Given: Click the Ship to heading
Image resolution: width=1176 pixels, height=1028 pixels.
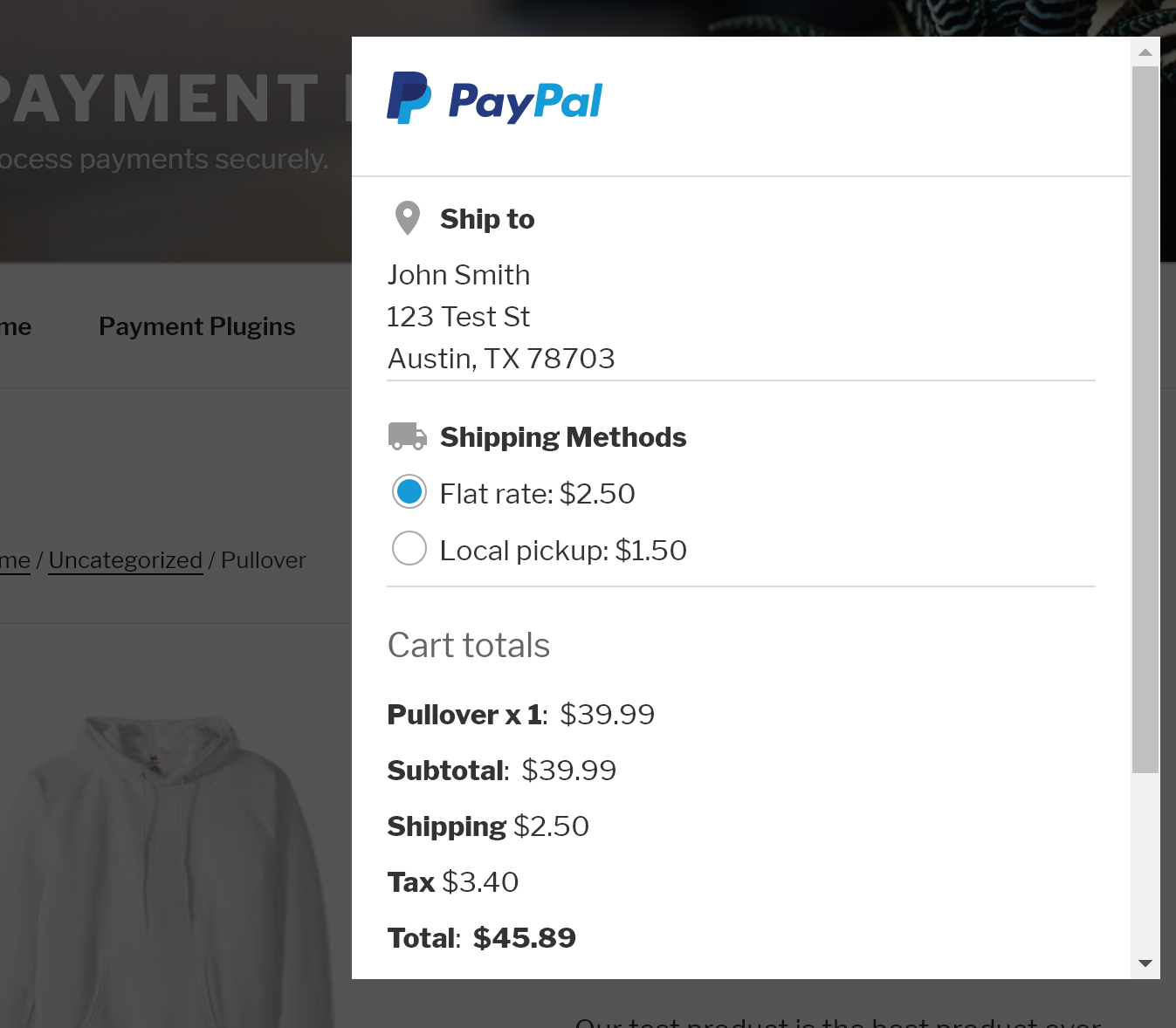Looking at the screenshot, I should pos(487,219).
